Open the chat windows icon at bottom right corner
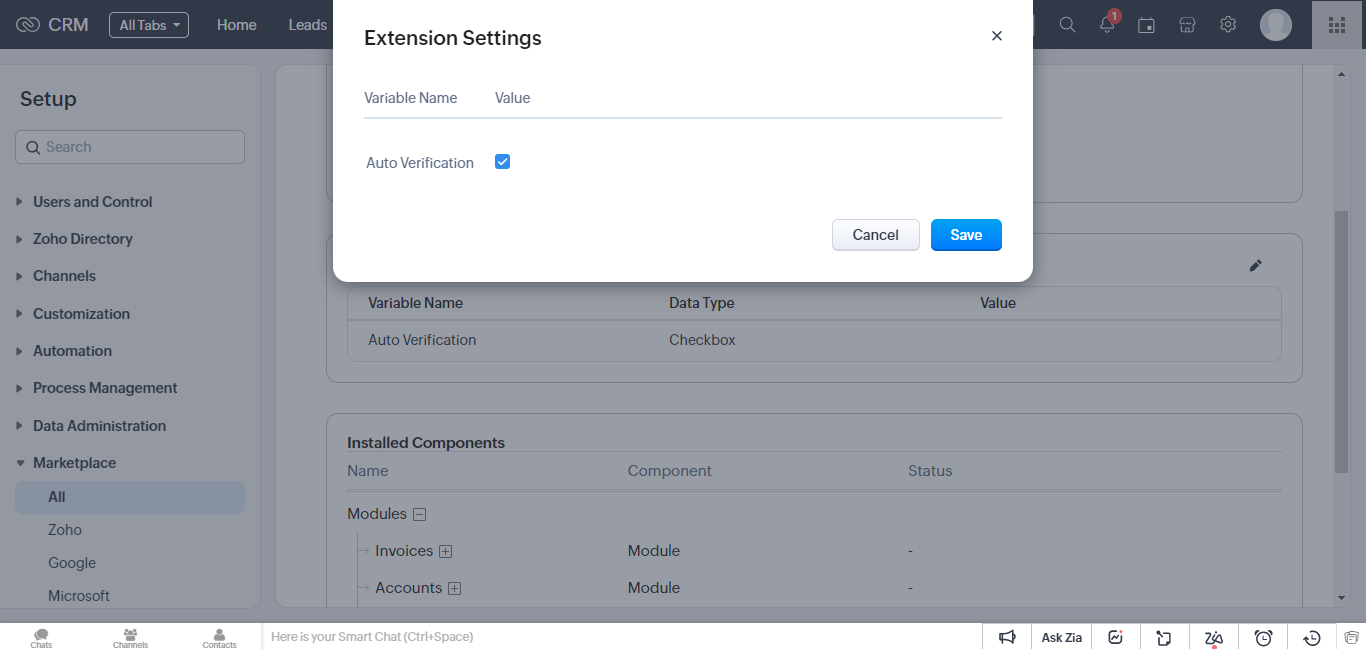Screen dimensions: 1366x649 (x=1351, y=637)
